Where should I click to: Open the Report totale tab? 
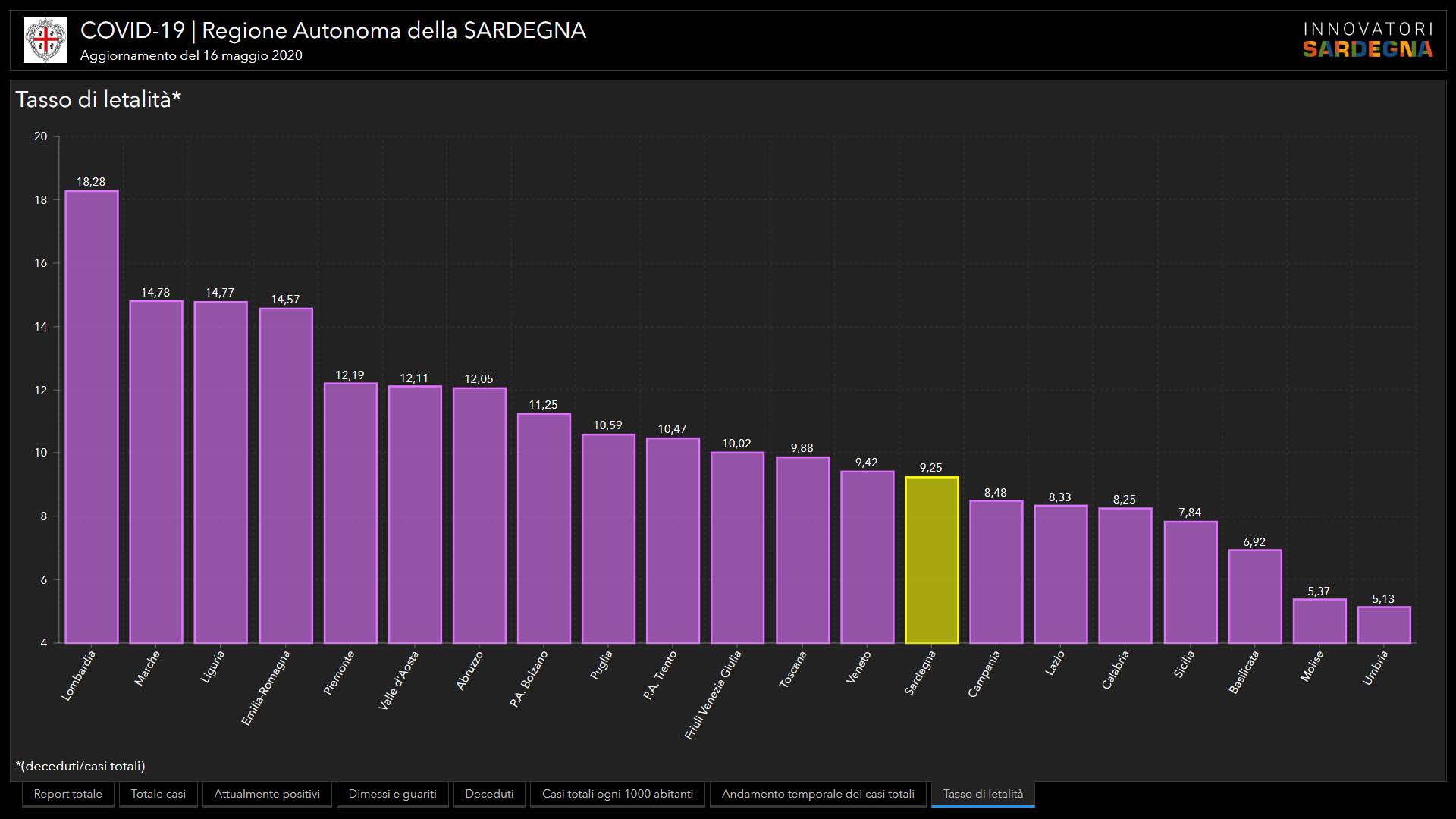click(x=67, y=794)
